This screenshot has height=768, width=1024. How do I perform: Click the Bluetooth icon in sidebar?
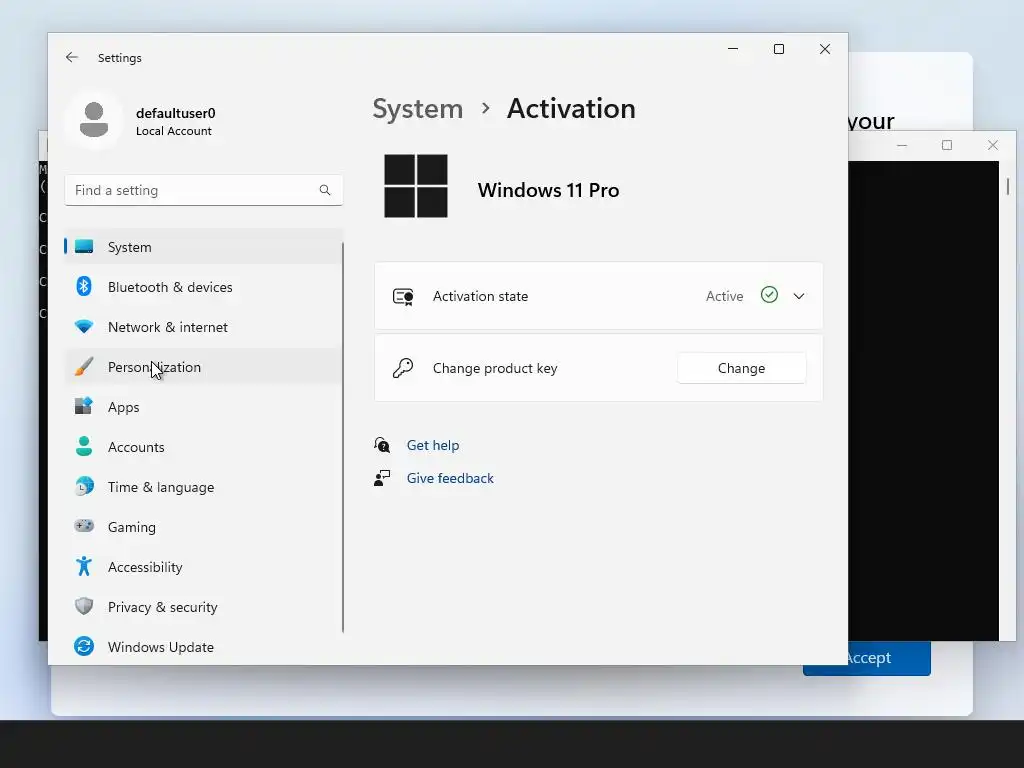coord(84,287)
